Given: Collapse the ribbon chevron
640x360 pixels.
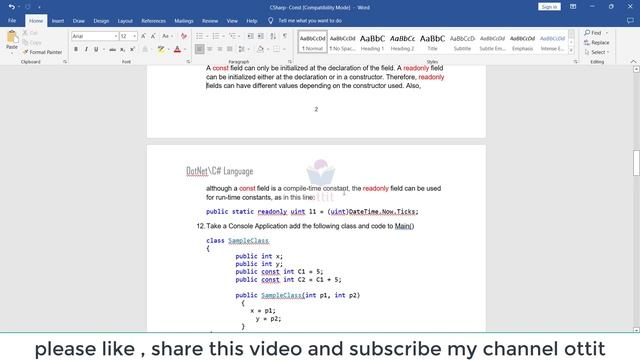Looking at the screenshot, I should [633, 62].
